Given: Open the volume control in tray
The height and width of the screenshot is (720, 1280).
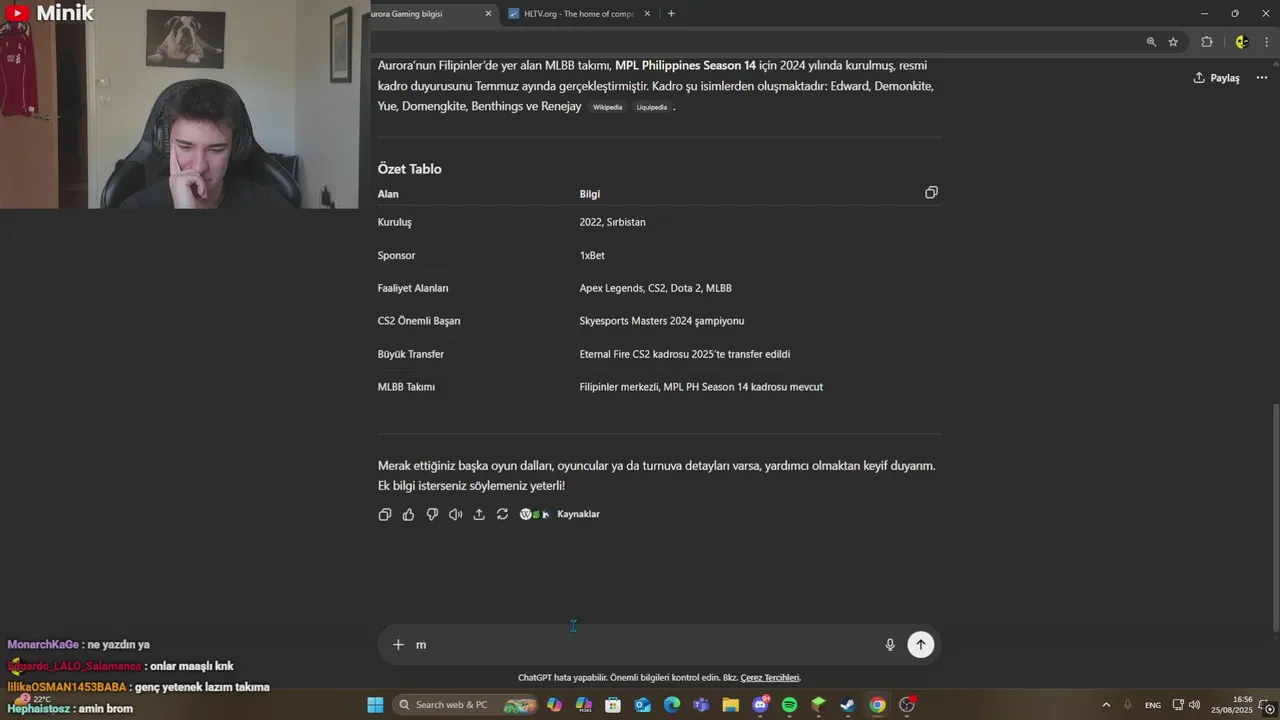Looking at the screenshot, I should pos(1194,705).
